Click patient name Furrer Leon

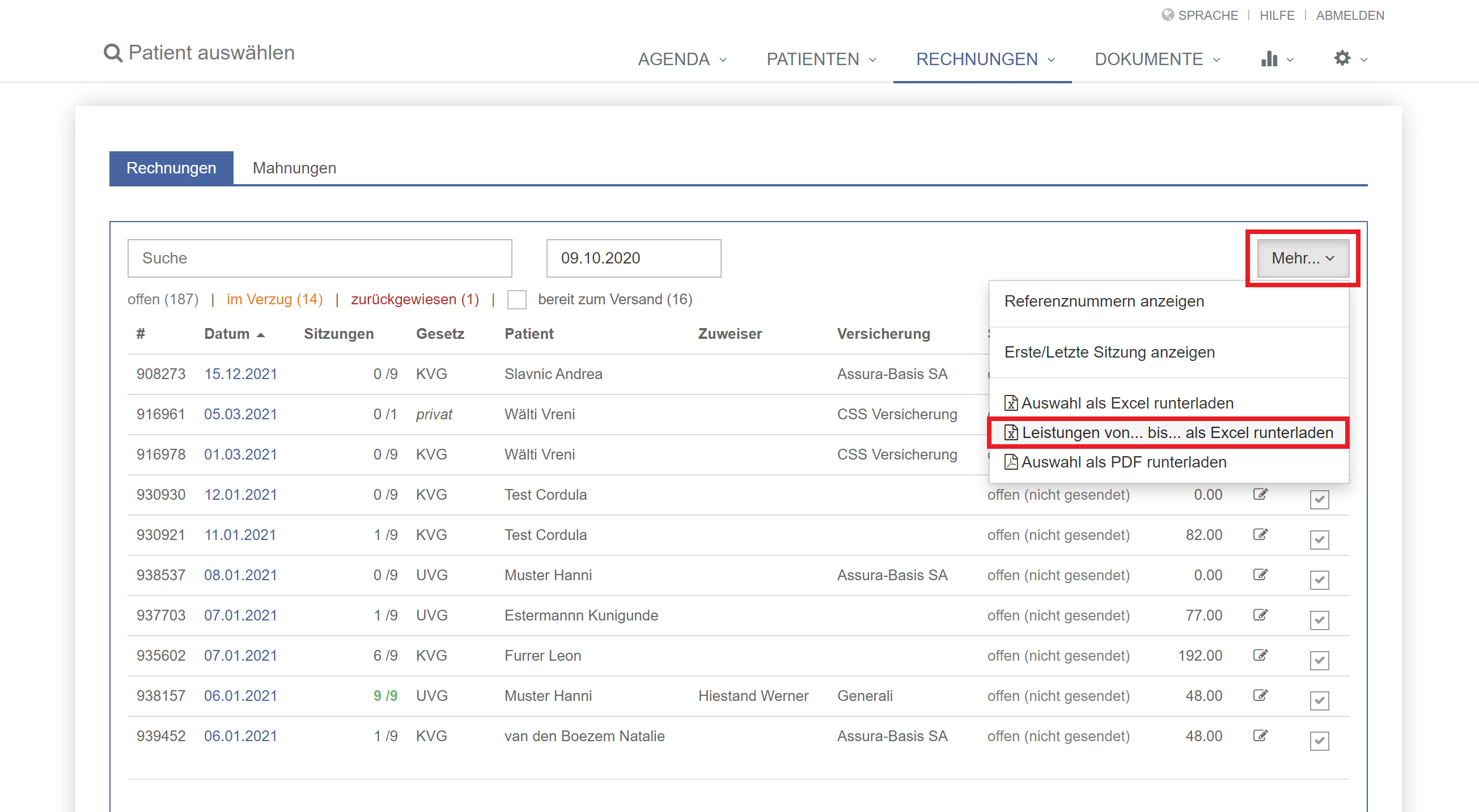tap(543, 655)
